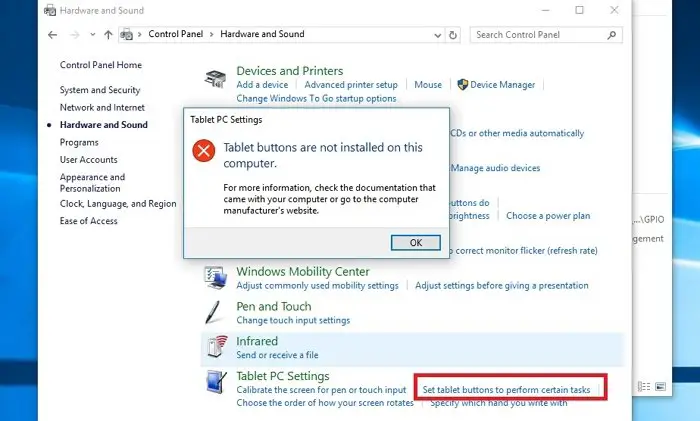This screenshot has width=700, height=421.
Task: Click the Hardware and Sound title bar icon
Action: pos(50,10)
